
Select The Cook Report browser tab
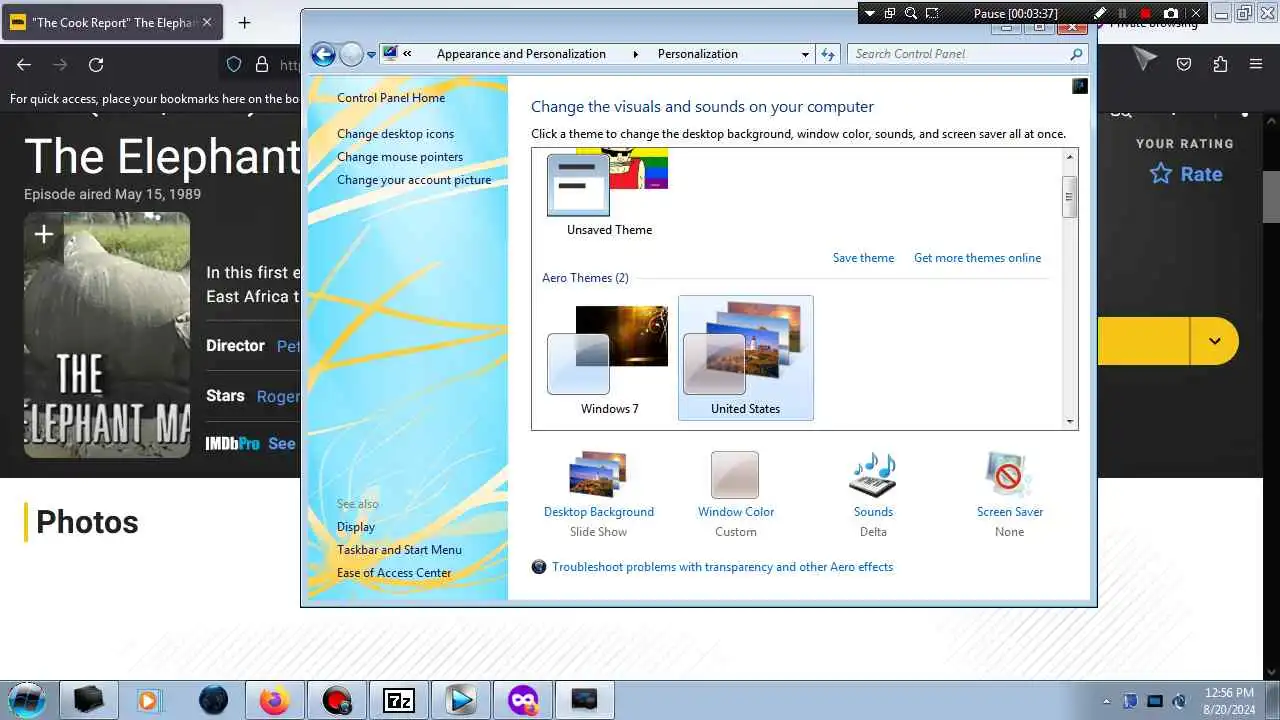click(113, 22)
